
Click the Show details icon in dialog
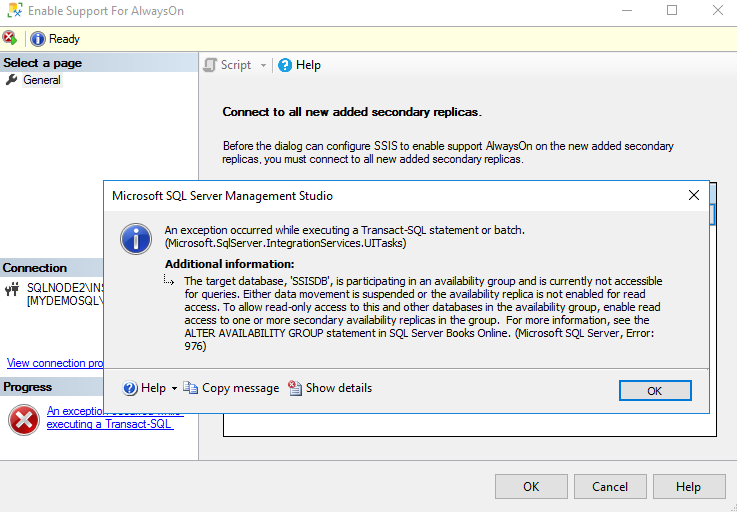click(x=295, y=388)
